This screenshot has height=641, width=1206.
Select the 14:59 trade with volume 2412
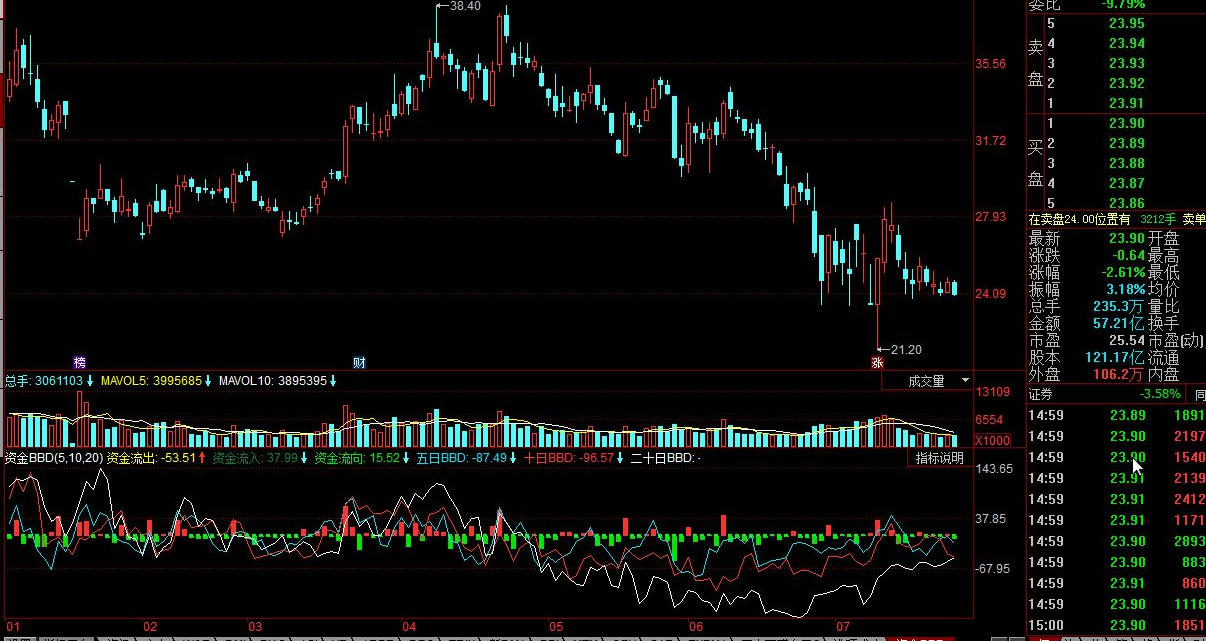pos(1117,499)
